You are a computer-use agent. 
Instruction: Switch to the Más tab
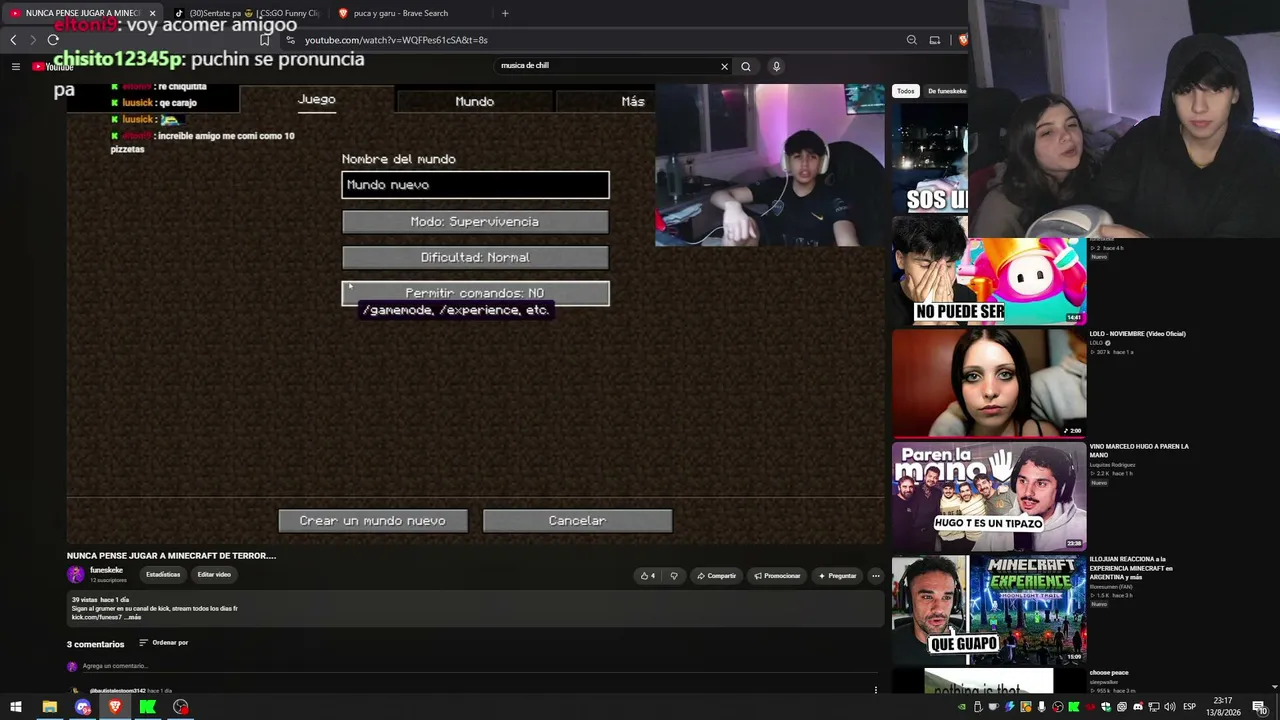[x=633, y=101]
